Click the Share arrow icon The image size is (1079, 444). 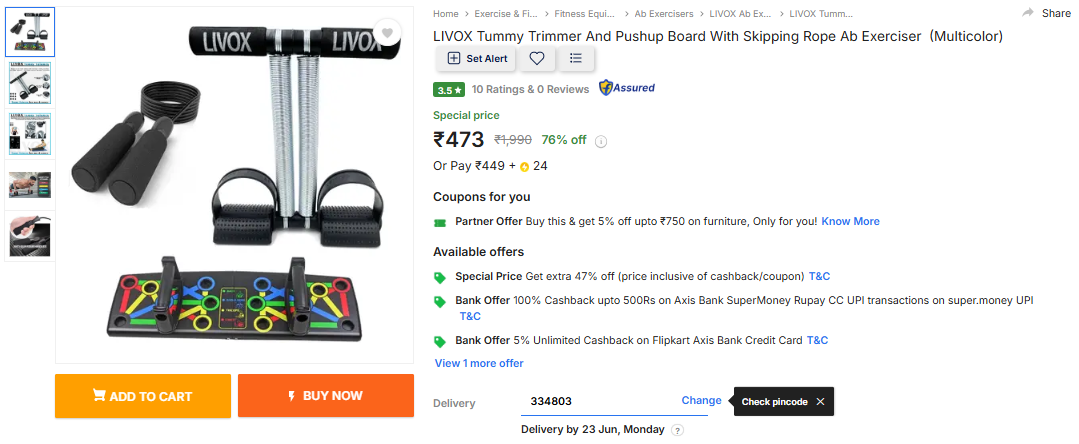pyautogui.click(x=1028, y=13)
